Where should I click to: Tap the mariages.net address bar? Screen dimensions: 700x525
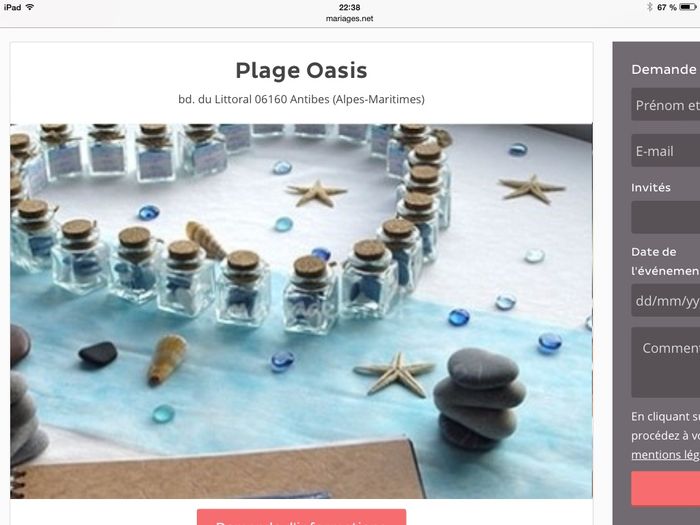pyautogui.click(x=349, y=19)
